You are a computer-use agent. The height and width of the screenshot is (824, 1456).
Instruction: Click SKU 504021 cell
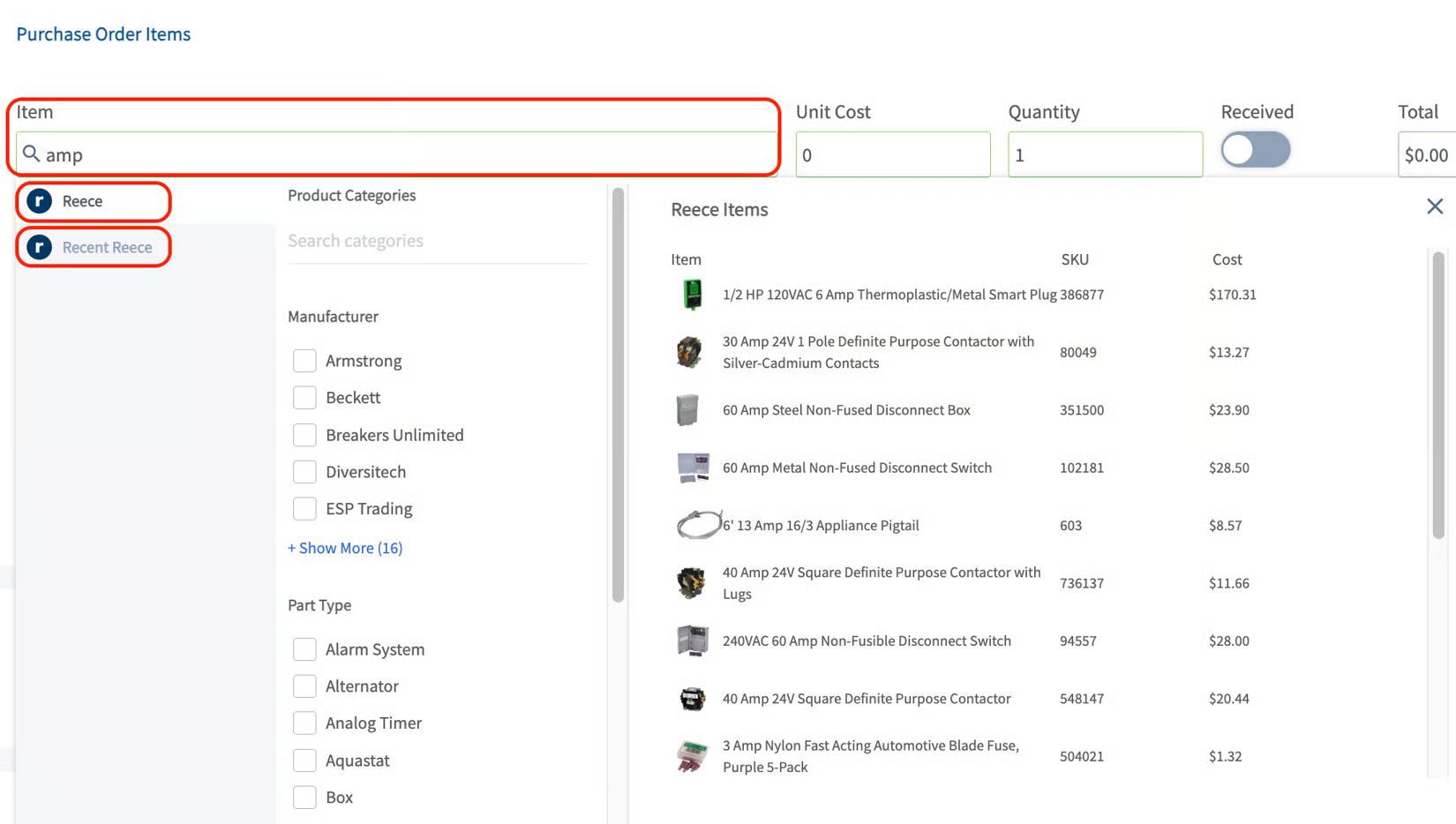[1082, 756]
